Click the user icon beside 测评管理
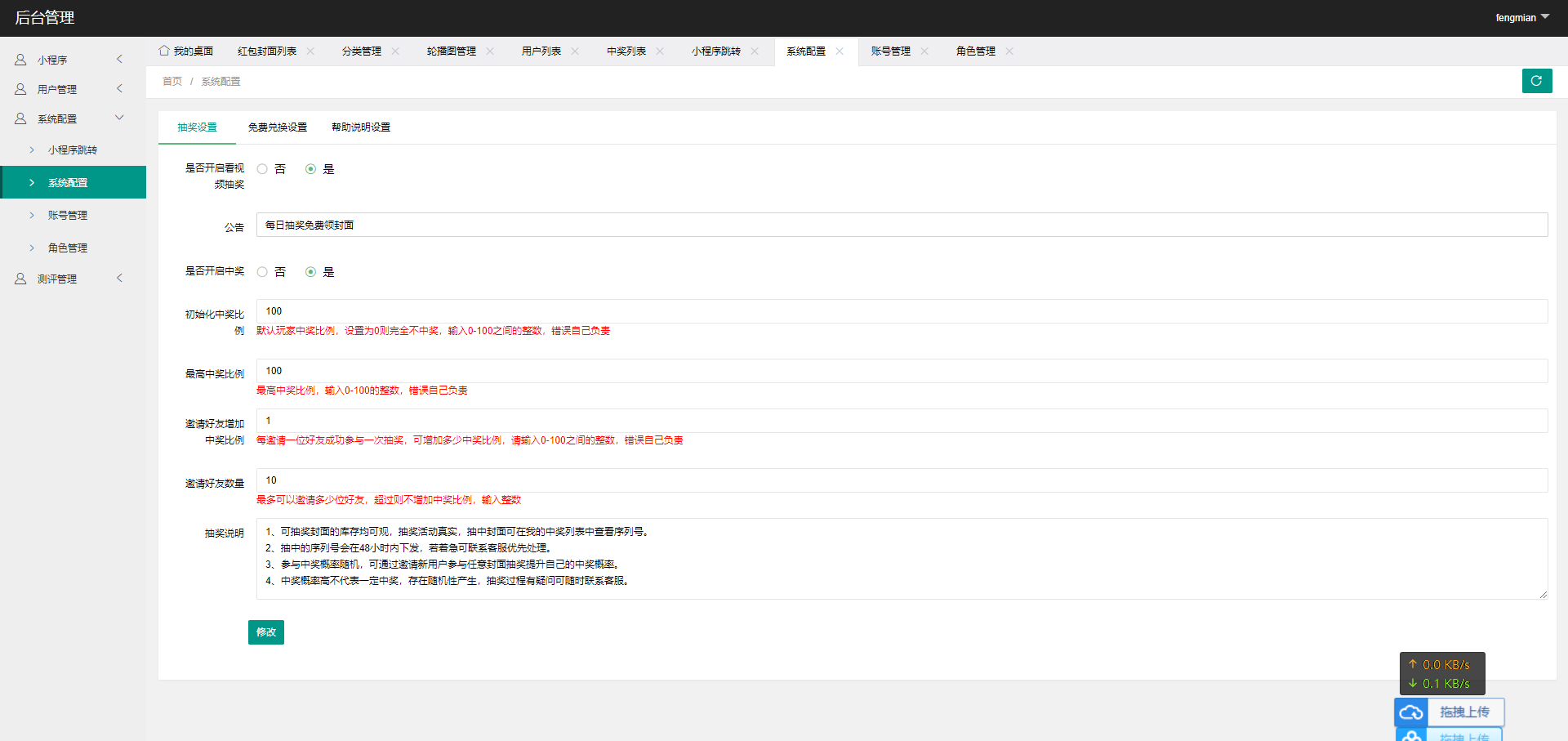 coord(20,279)
